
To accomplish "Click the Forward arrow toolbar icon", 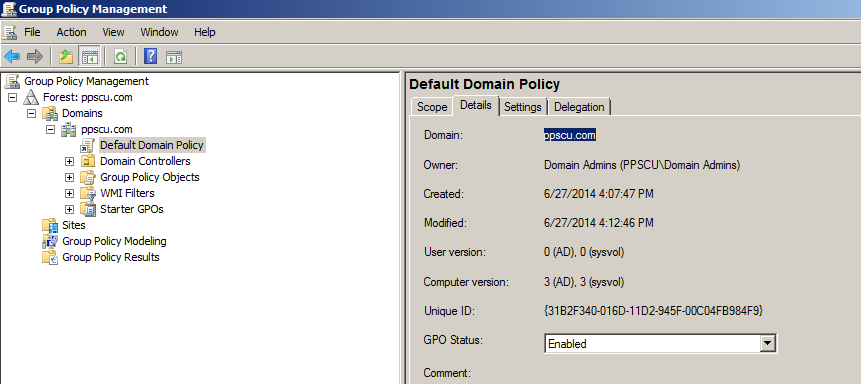I will pos(35,56).
